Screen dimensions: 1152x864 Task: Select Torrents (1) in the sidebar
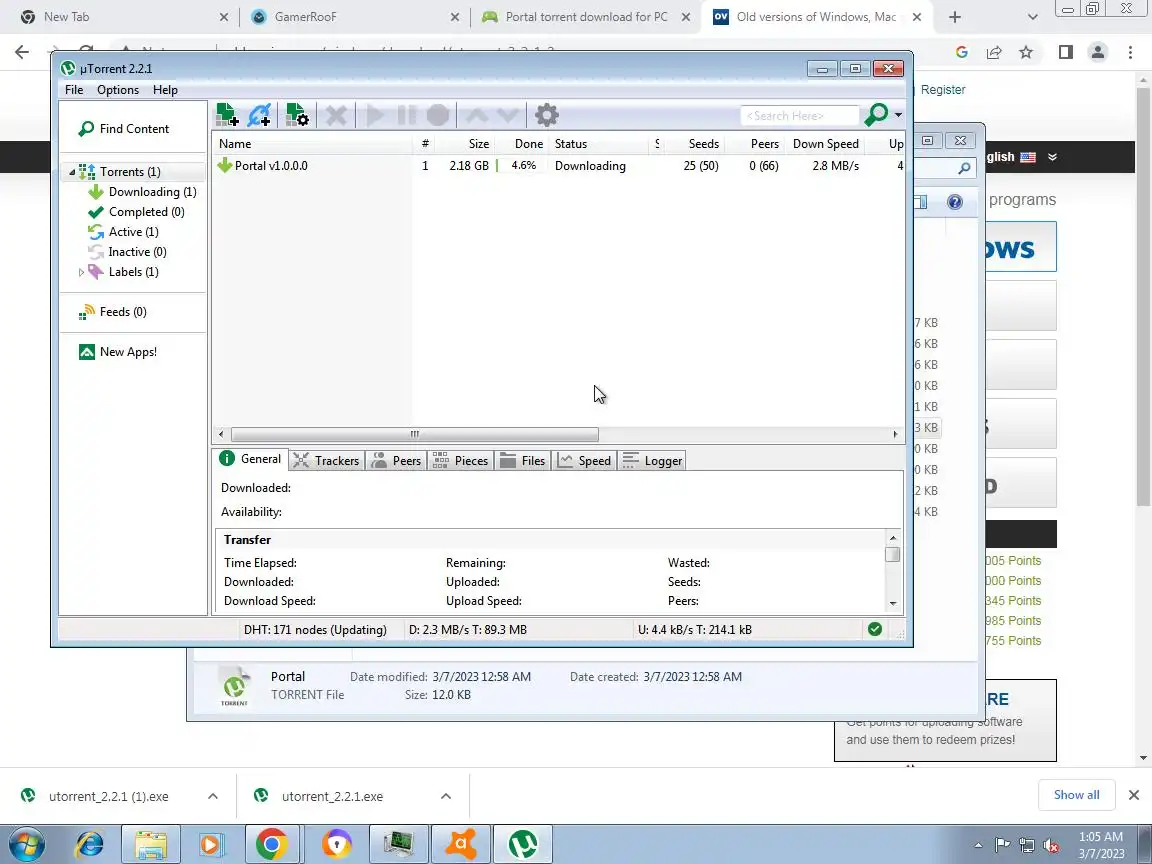[x=130, y=171]
